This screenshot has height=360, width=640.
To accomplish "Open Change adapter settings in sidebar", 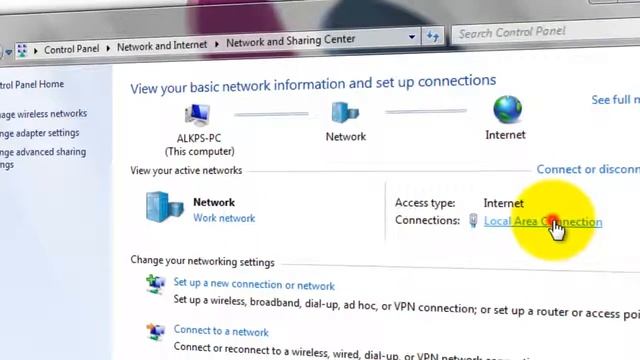I will click(x=40, y=133).
